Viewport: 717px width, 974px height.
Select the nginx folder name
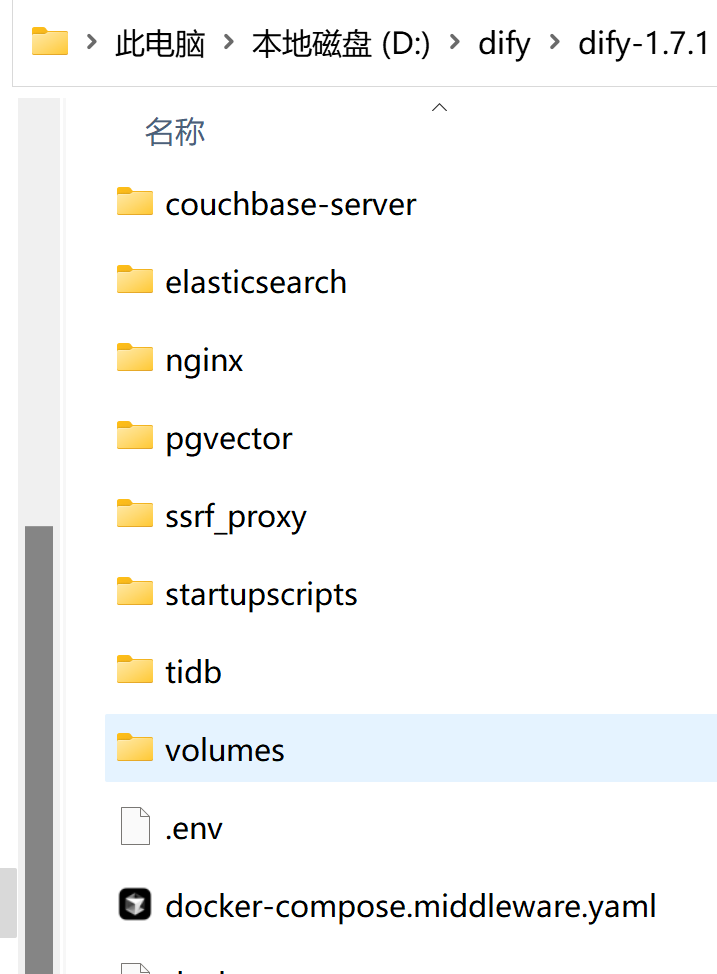tap(204, 362)
